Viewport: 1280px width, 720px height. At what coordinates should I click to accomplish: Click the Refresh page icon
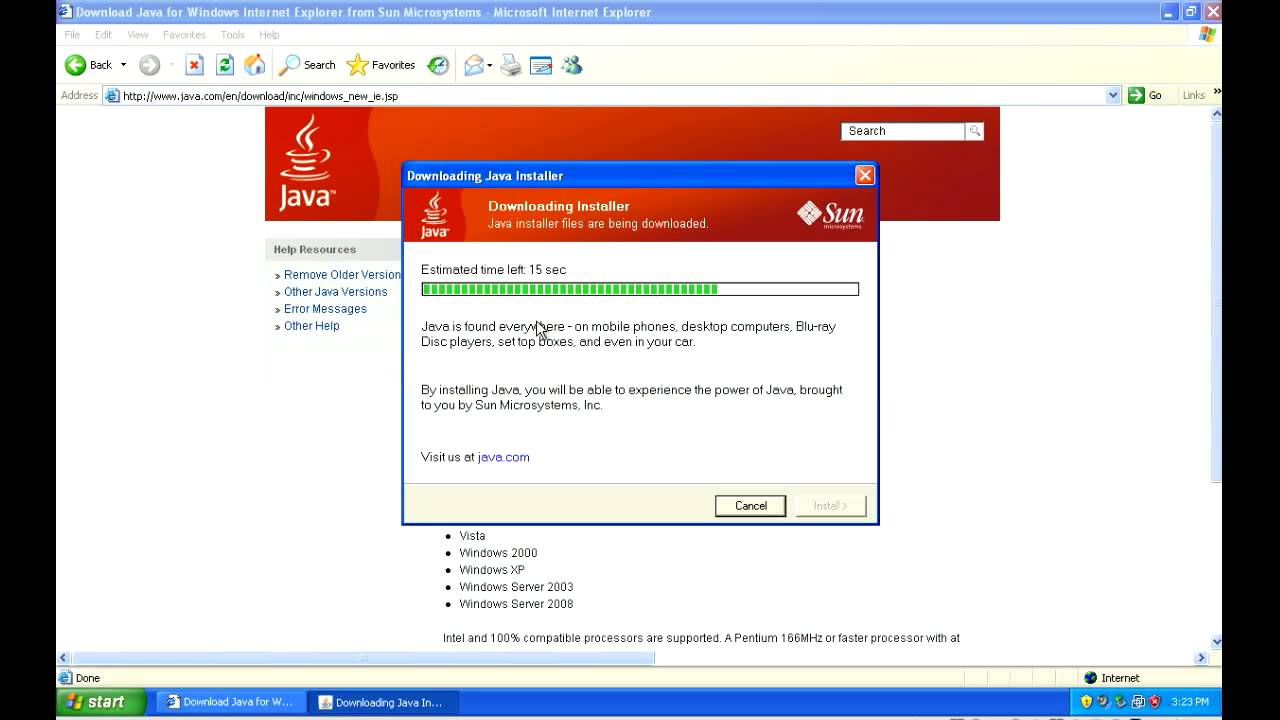(x=225, y=65)
